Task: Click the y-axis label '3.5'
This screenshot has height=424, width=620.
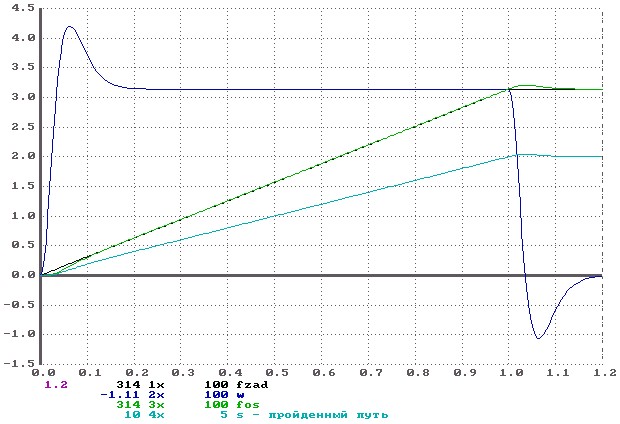Action: 23,67
